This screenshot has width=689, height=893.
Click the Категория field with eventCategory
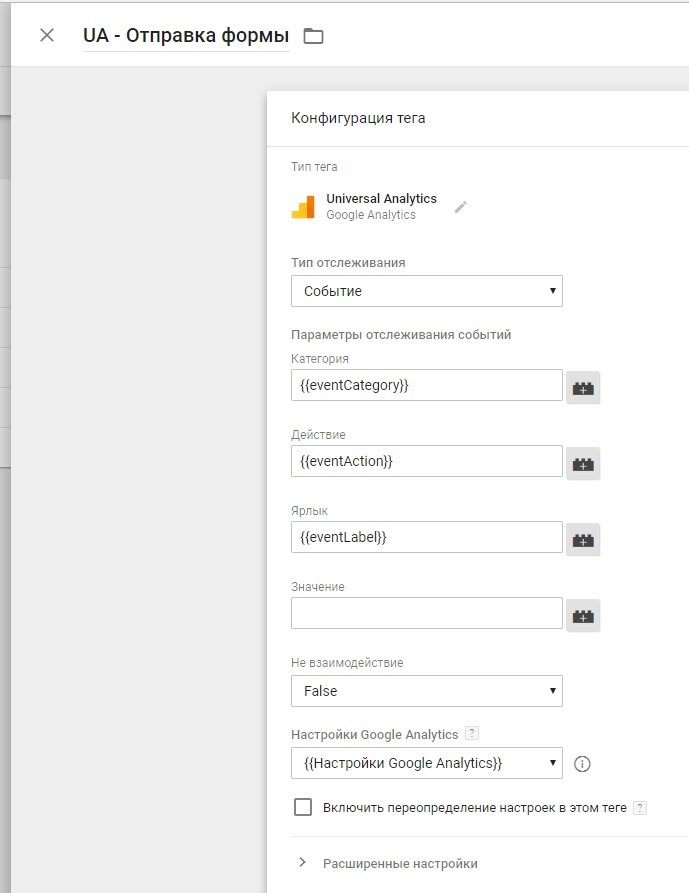click(x=426, y=385)
